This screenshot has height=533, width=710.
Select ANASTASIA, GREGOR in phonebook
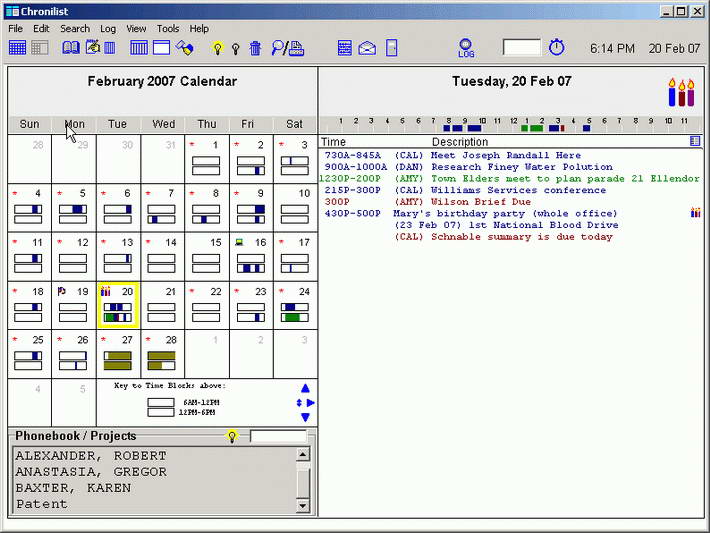[91, 472]
